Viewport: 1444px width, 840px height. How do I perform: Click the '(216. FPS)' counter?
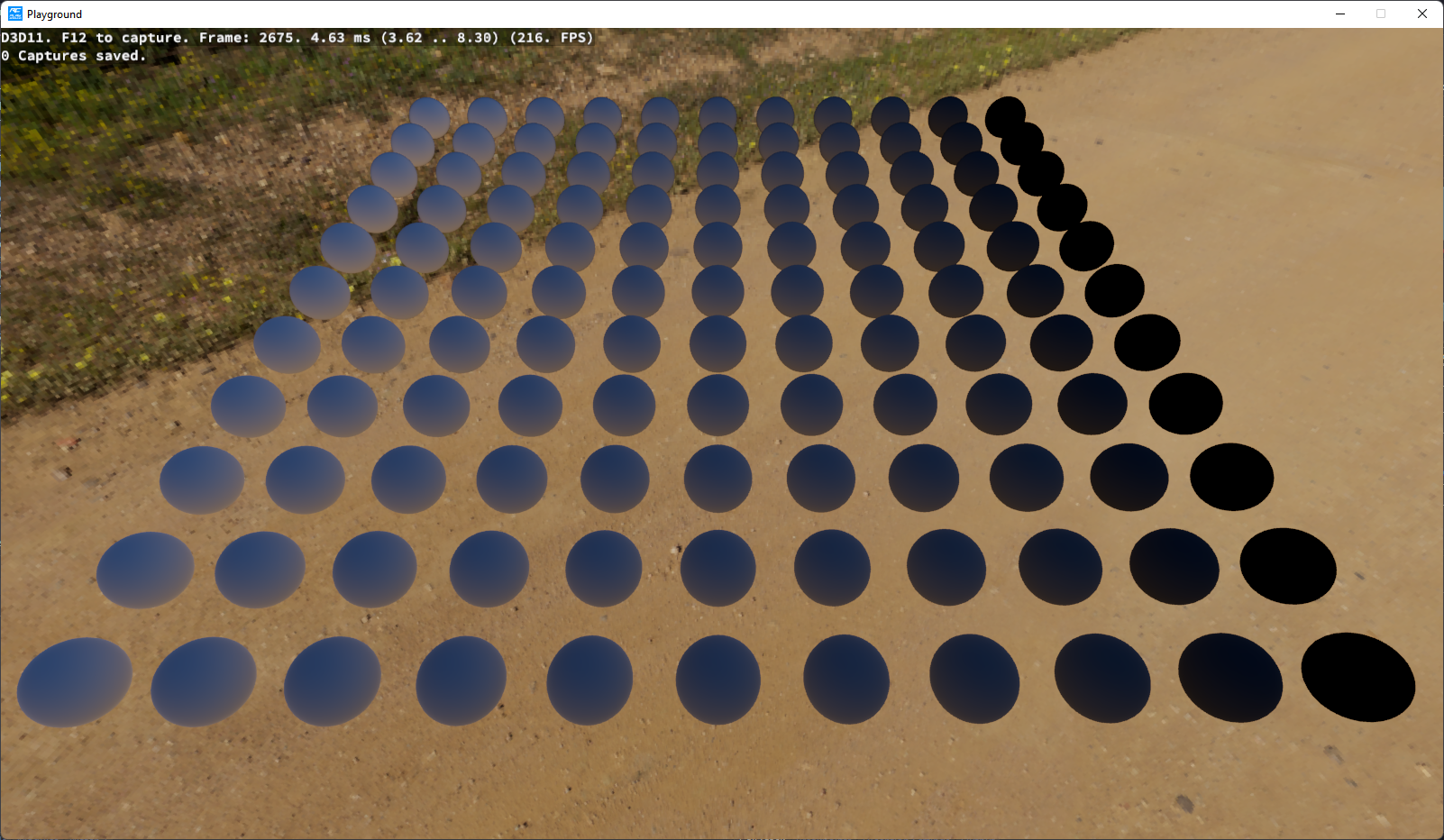(552, 38)
